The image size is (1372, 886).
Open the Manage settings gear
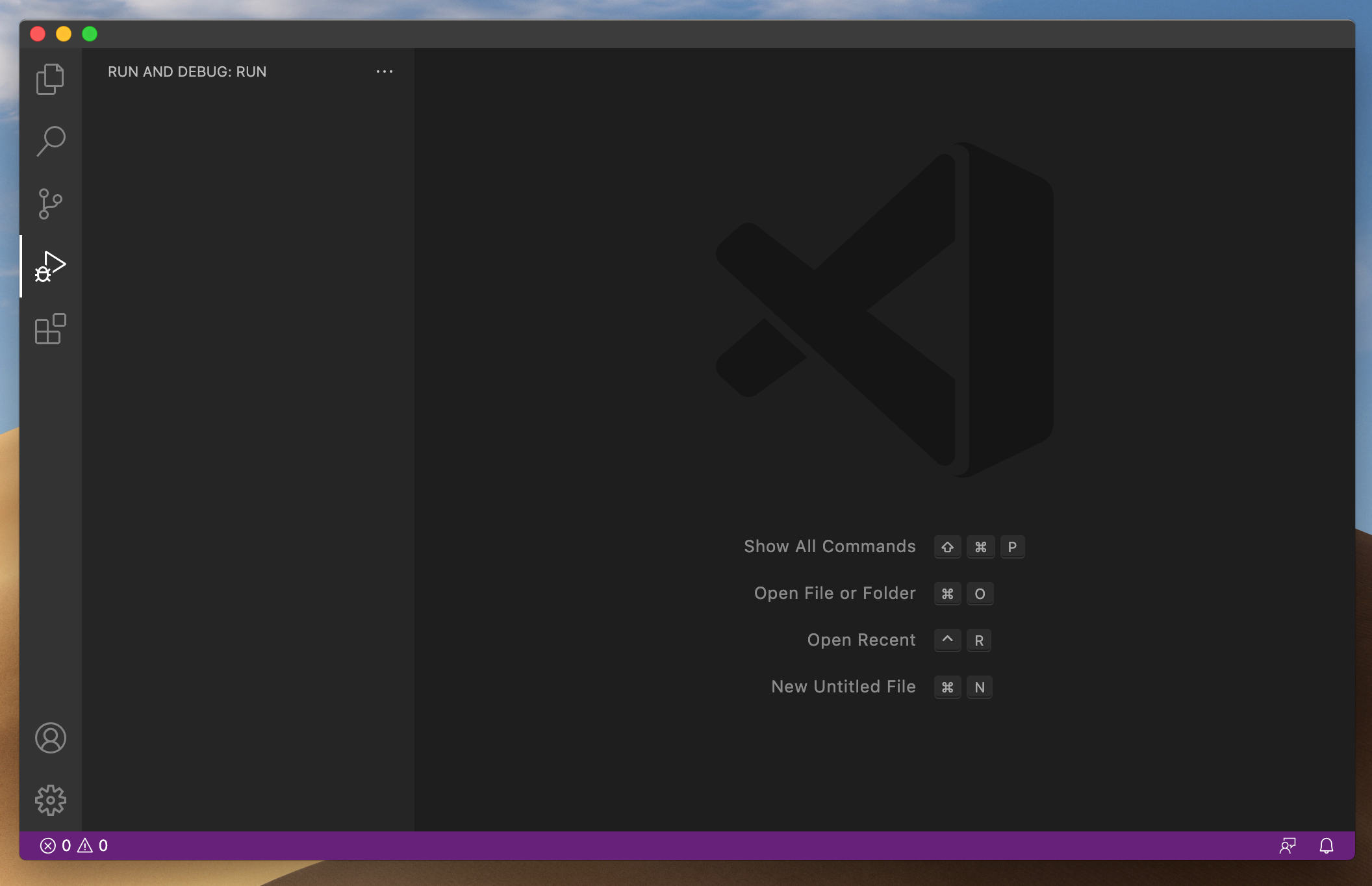[51, 801]
